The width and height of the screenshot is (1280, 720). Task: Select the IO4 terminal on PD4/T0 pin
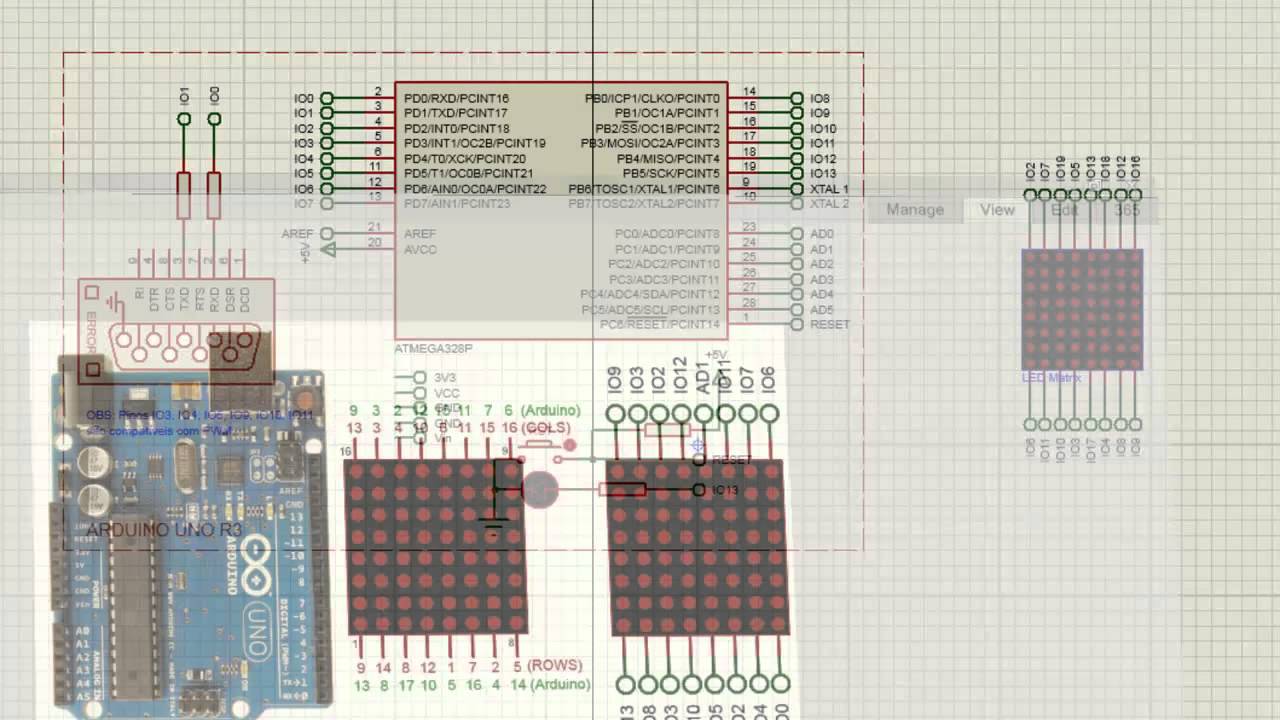[x=326, y=158]
